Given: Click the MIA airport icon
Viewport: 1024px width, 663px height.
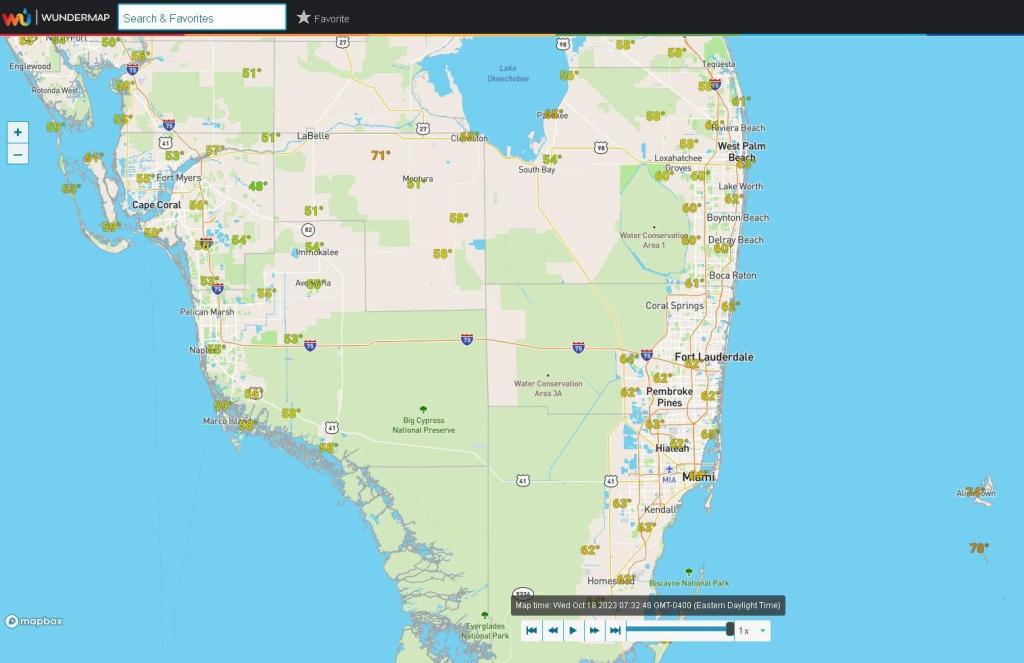Looking at the screenshot, I should [669, 470].
